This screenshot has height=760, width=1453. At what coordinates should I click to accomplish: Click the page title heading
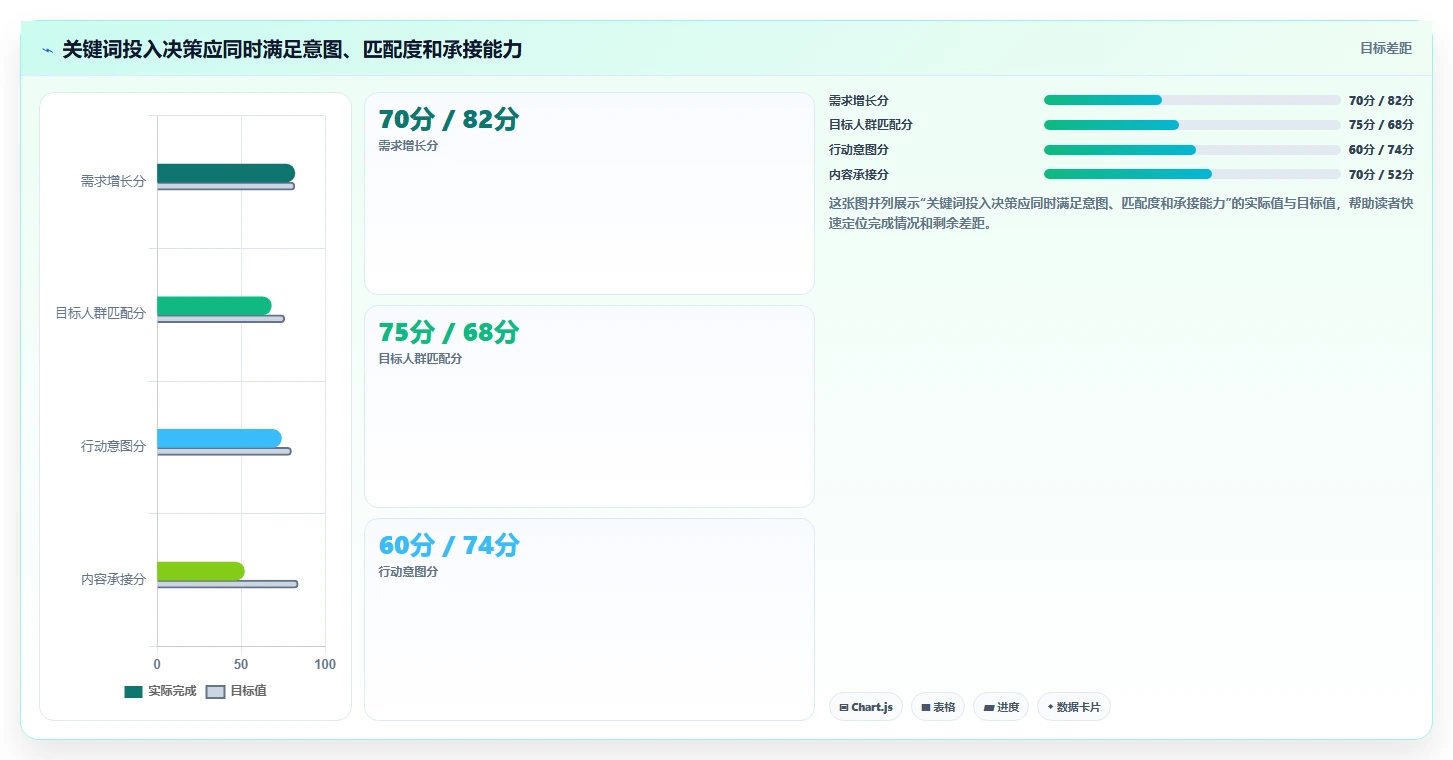[x=292, y=49]
